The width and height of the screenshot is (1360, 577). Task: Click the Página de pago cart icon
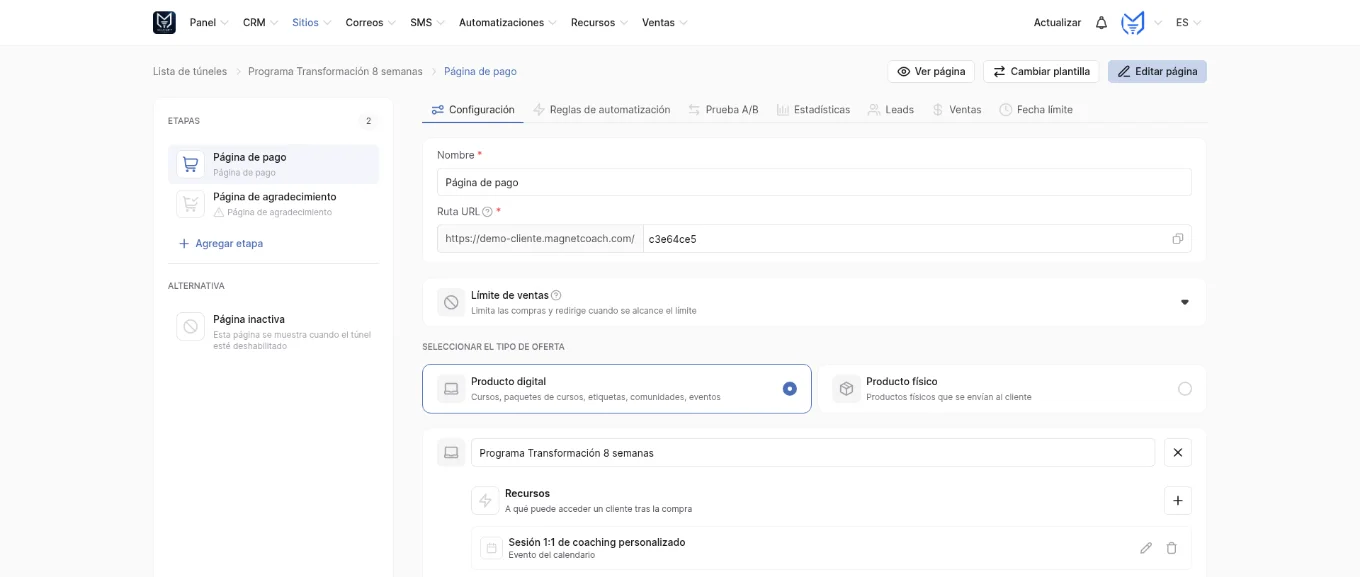click(190, 164)
